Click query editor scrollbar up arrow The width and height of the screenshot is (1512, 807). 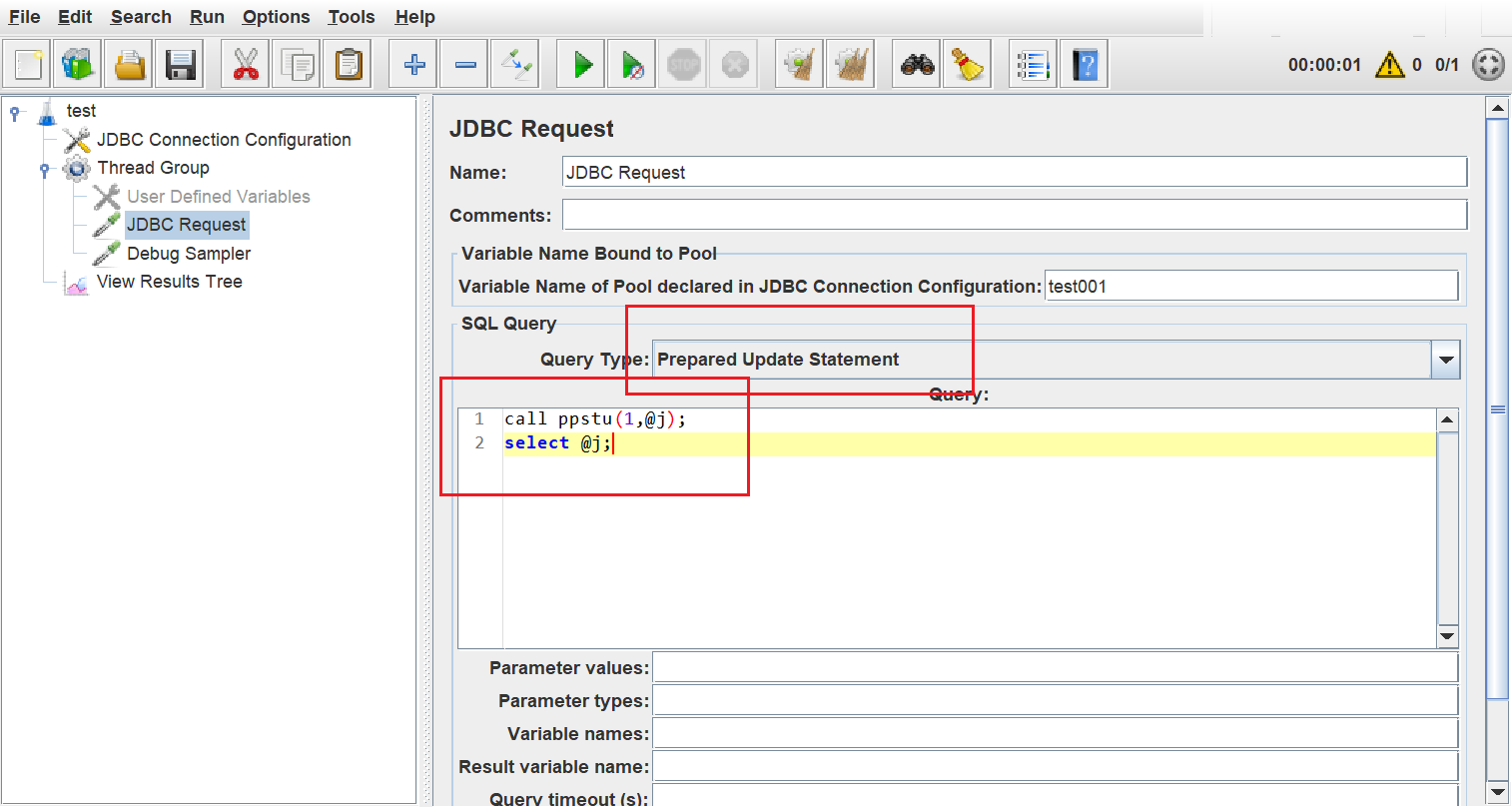coord(1447,420)
